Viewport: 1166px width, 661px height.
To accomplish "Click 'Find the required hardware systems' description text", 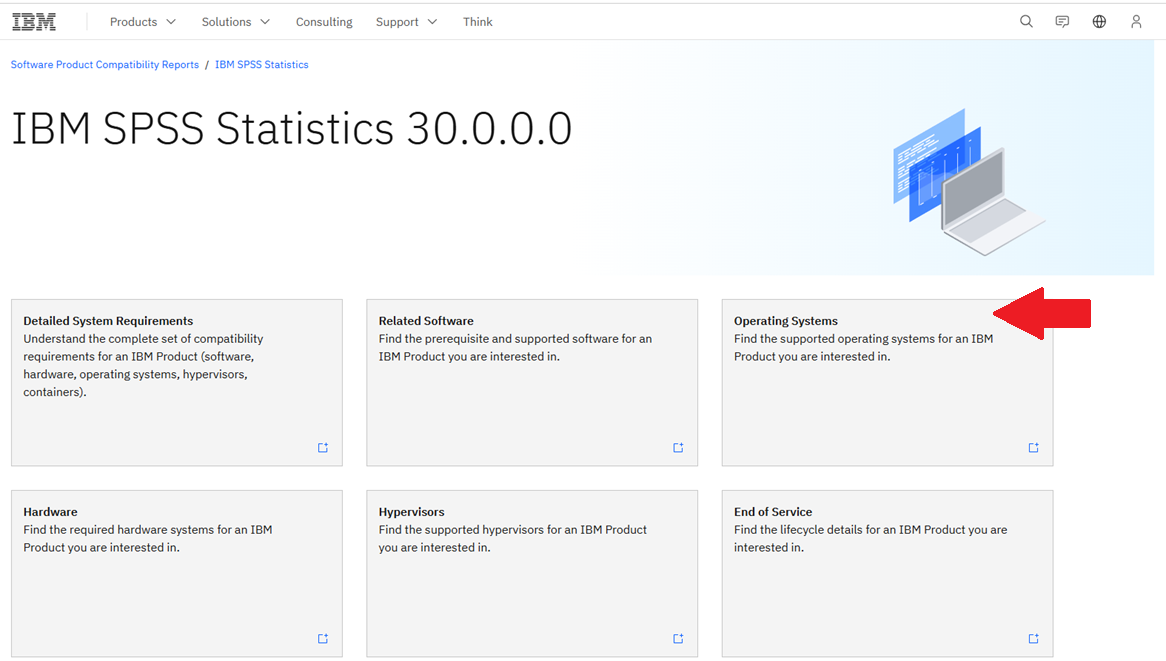I will click(x=147, y=538).
